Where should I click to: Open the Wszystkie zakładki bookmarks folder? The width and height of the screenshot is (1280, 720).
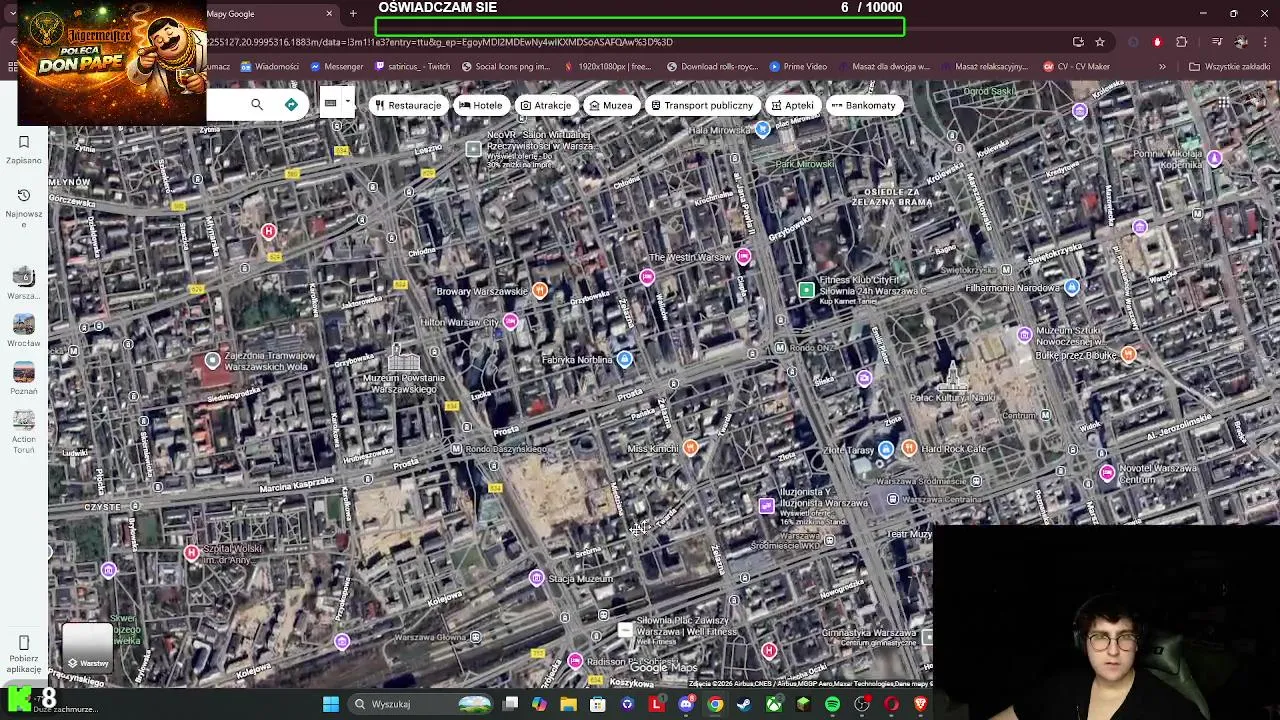coord(1229,67)
